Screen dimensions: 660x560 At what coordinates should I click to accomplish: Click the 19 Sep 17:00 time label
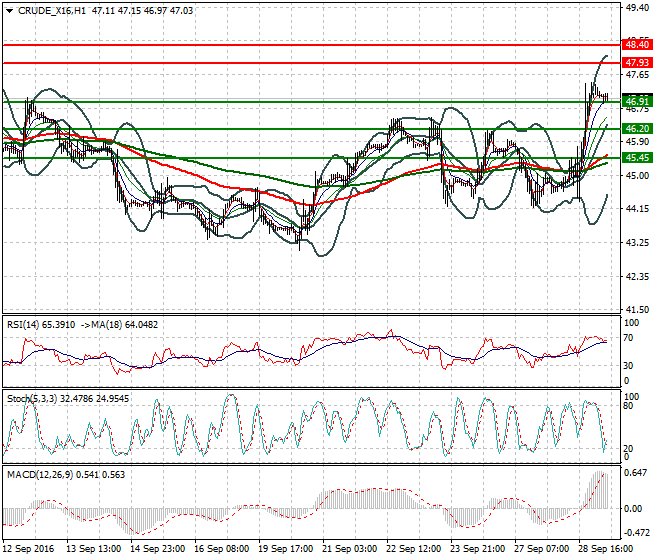(285, 549)
